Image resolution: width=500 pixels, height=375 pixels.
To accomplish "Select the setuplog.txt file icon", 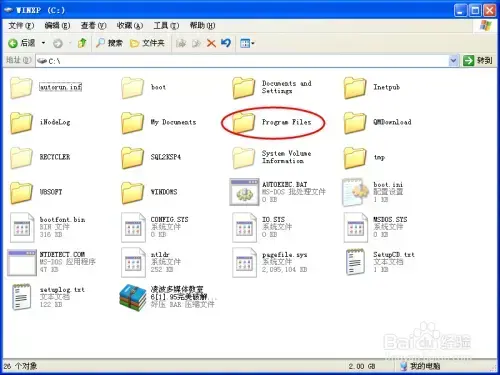I will point(22,297).
